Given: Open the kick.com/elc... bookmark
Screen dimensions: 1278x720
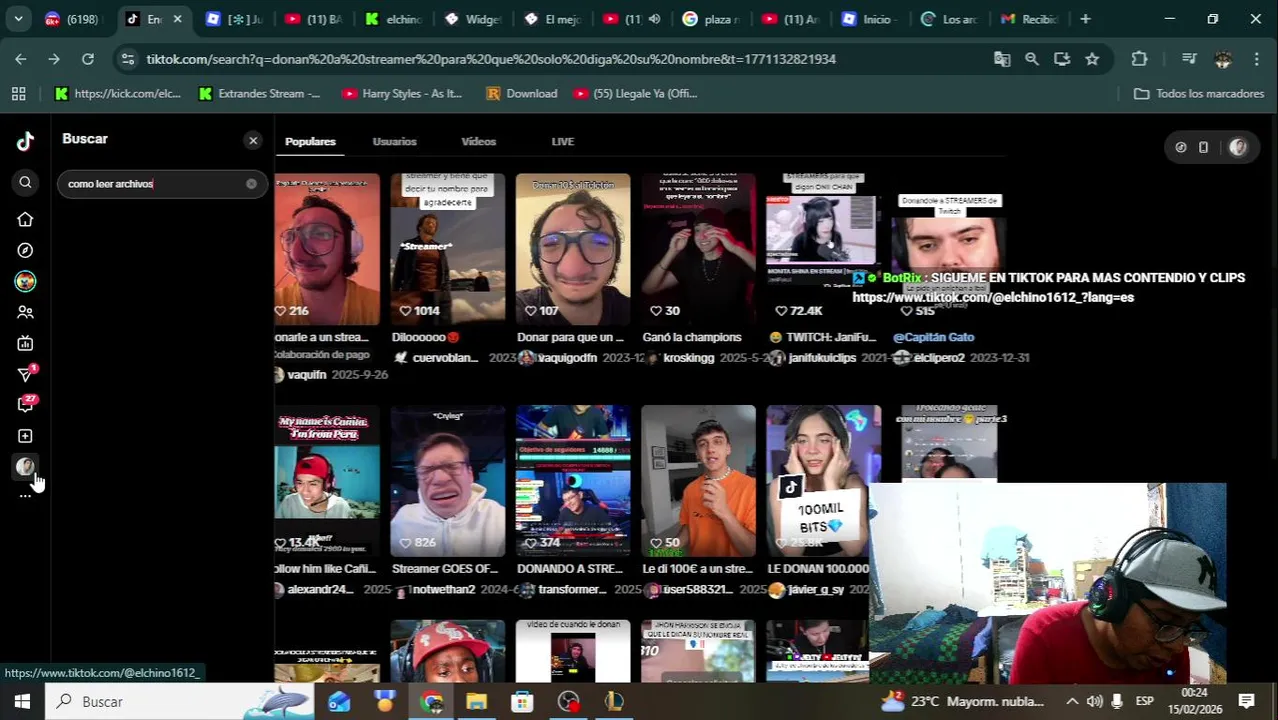Looking at the screenshot, I should click(x=118, y=94).
